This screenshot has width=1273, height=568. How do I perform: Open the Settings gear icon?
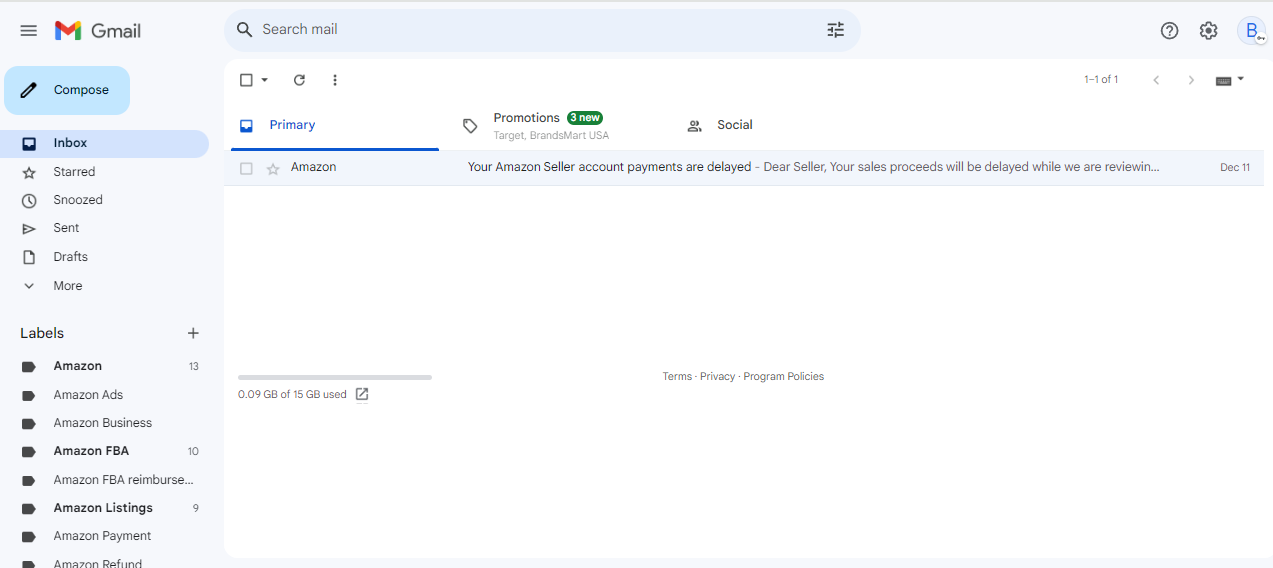[1208, 31]
